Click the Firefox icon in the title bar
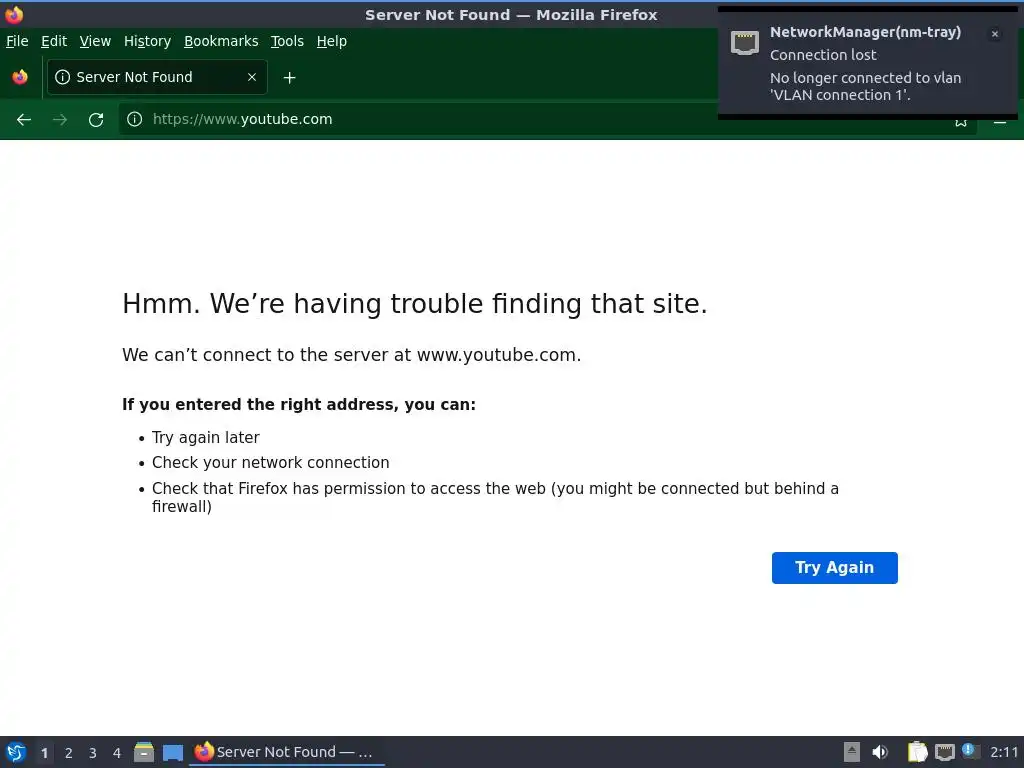The height and width of the screenshot is (768, 1024). [14, 14]
